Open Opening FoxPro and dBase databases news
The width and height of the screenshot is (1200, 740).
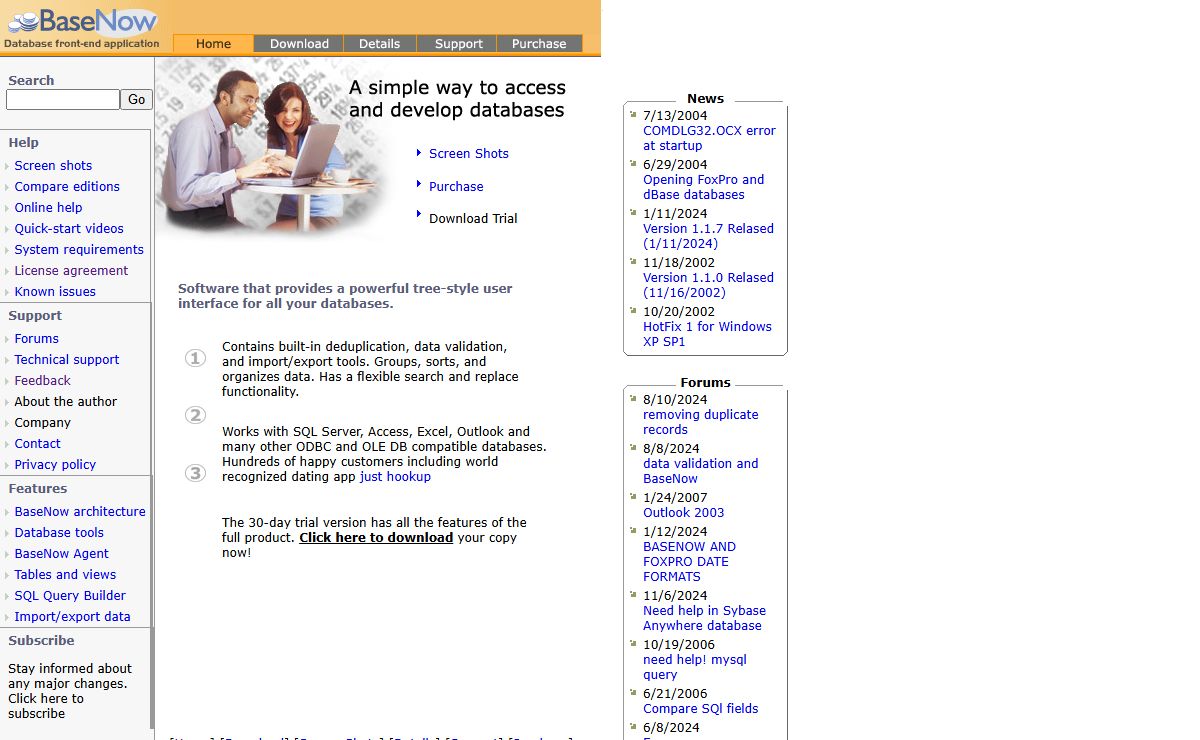tap(703, 187)
